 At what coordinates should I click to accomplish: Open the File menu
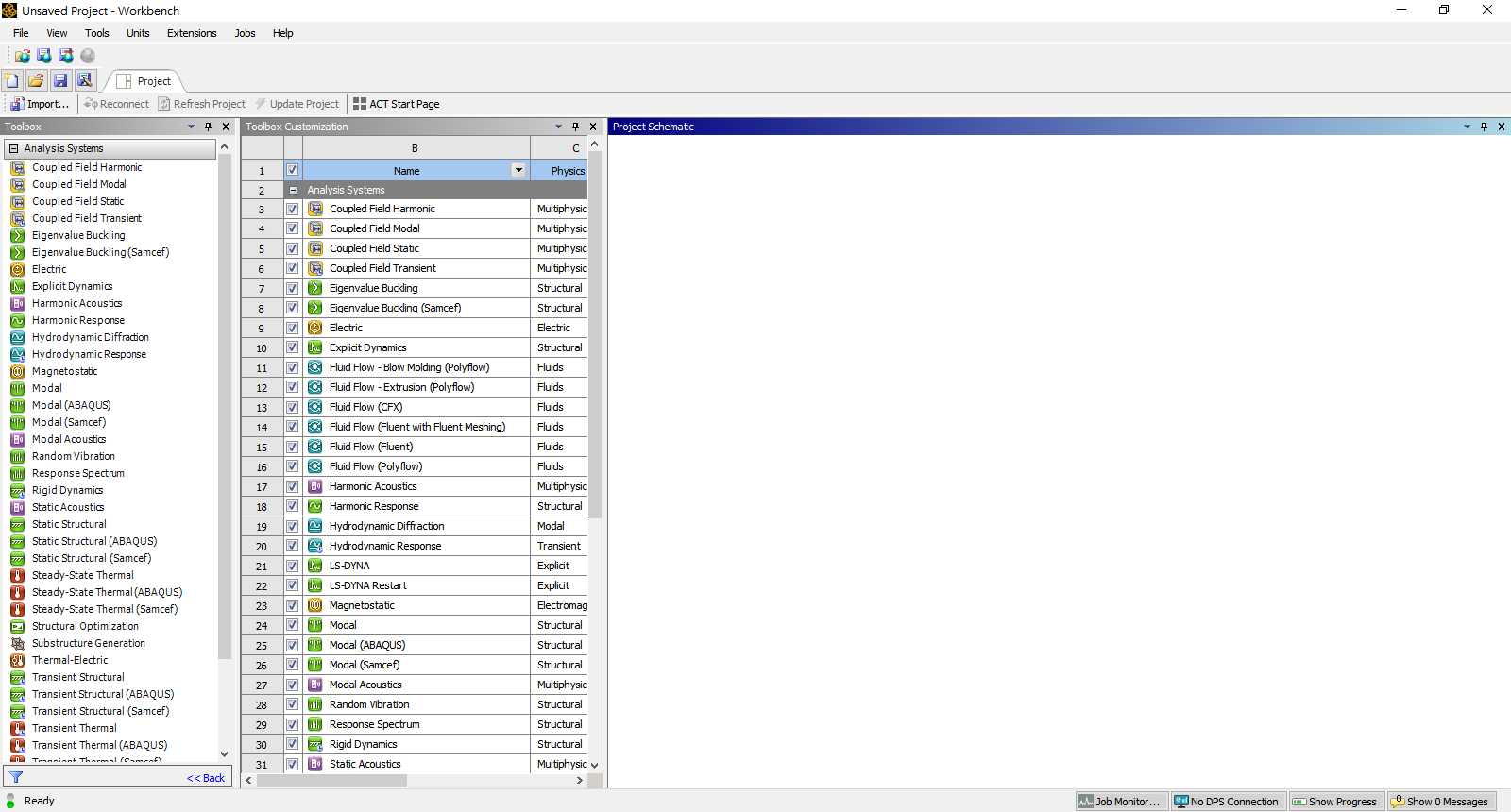coord(21,33)
